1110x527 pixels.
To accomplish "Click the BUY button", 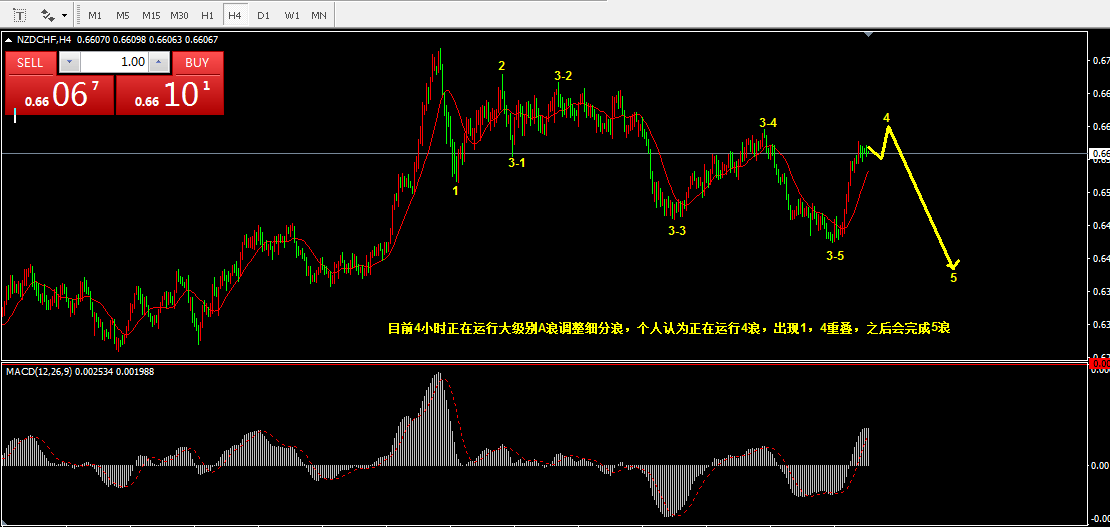I will [x=198, y=62].
